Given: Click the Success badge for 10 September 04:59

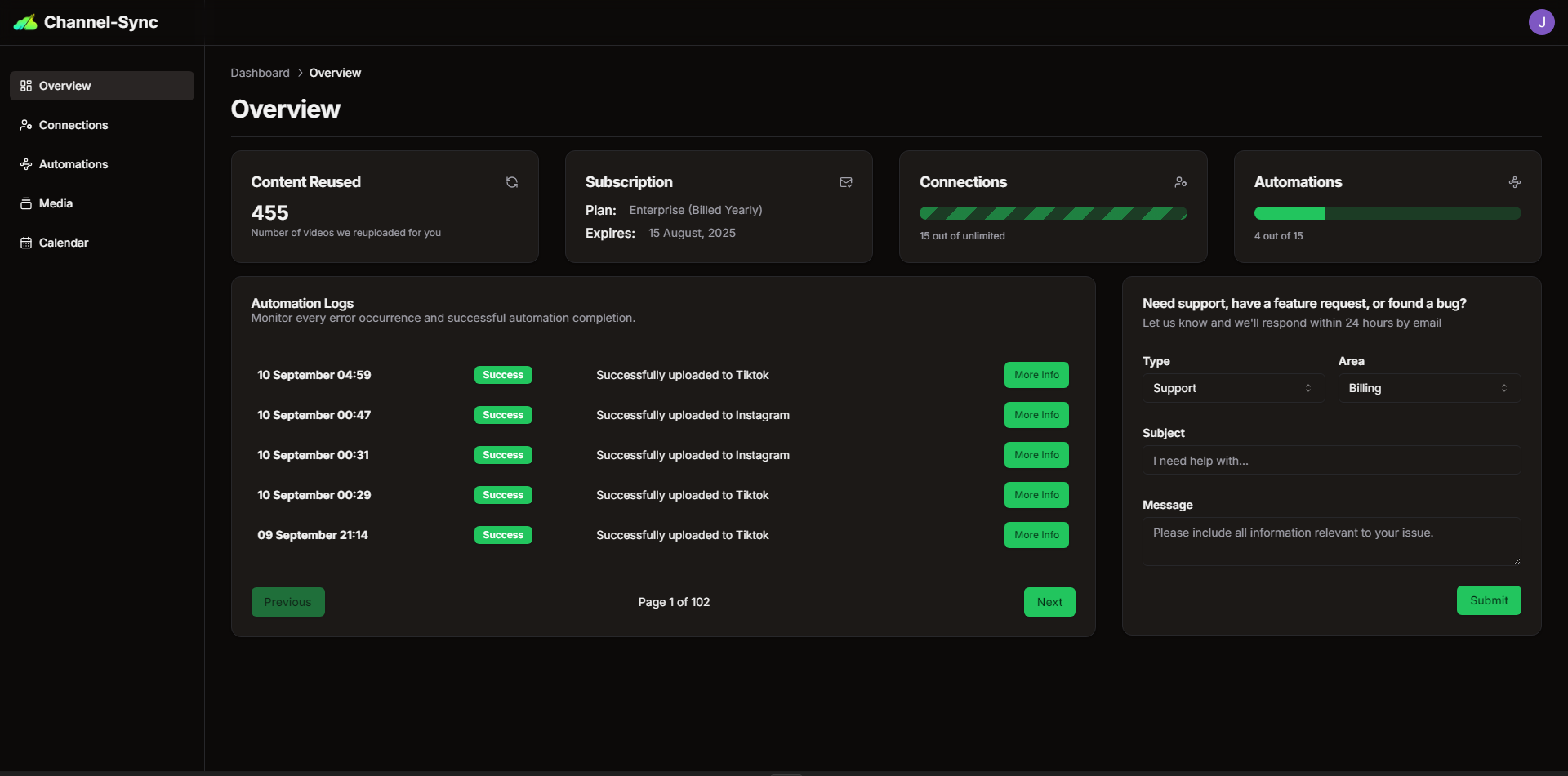Looking at the screenshot, I should 503,375.
